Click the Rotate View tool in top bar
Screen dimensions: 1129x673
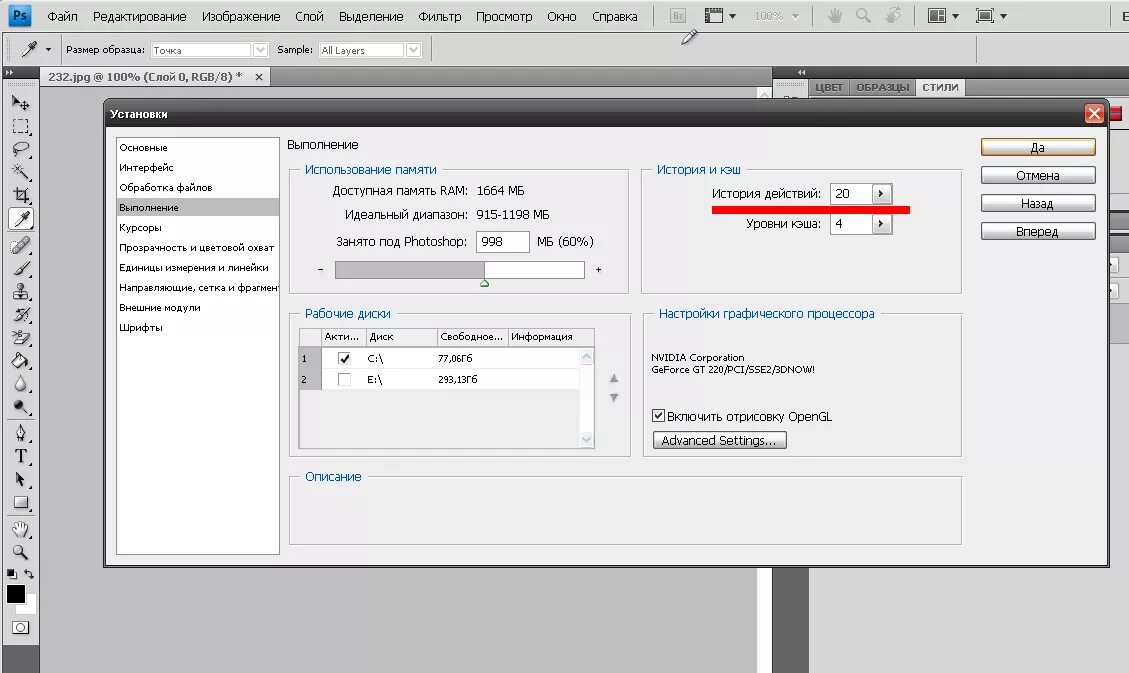point(893,15)
